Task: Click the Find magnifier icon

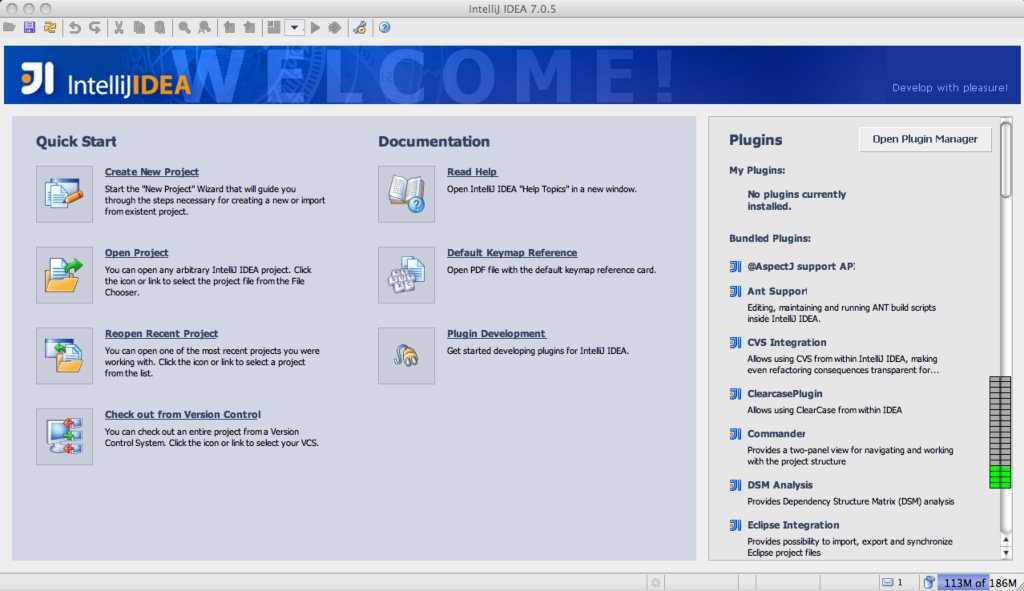Action: pyautogui.click(x=185, y=27)
